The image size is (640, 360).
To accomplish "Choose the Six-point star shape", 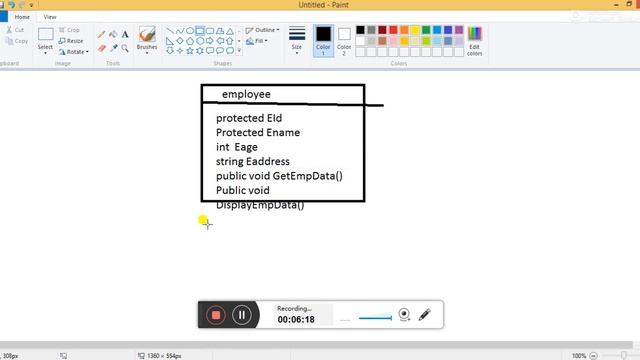I will (200, 51).
